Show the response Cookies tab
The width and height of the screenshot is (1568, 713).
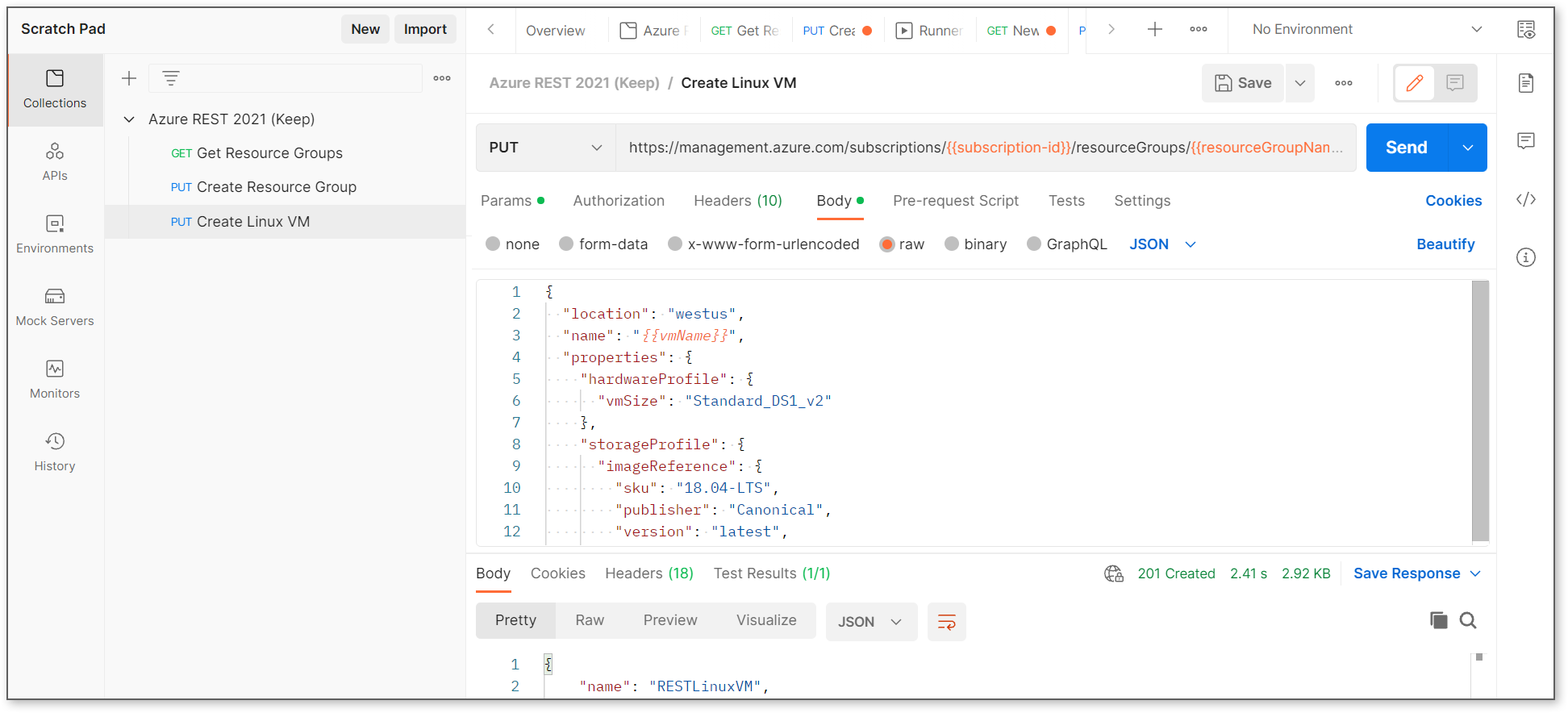(x=558, y=573)
